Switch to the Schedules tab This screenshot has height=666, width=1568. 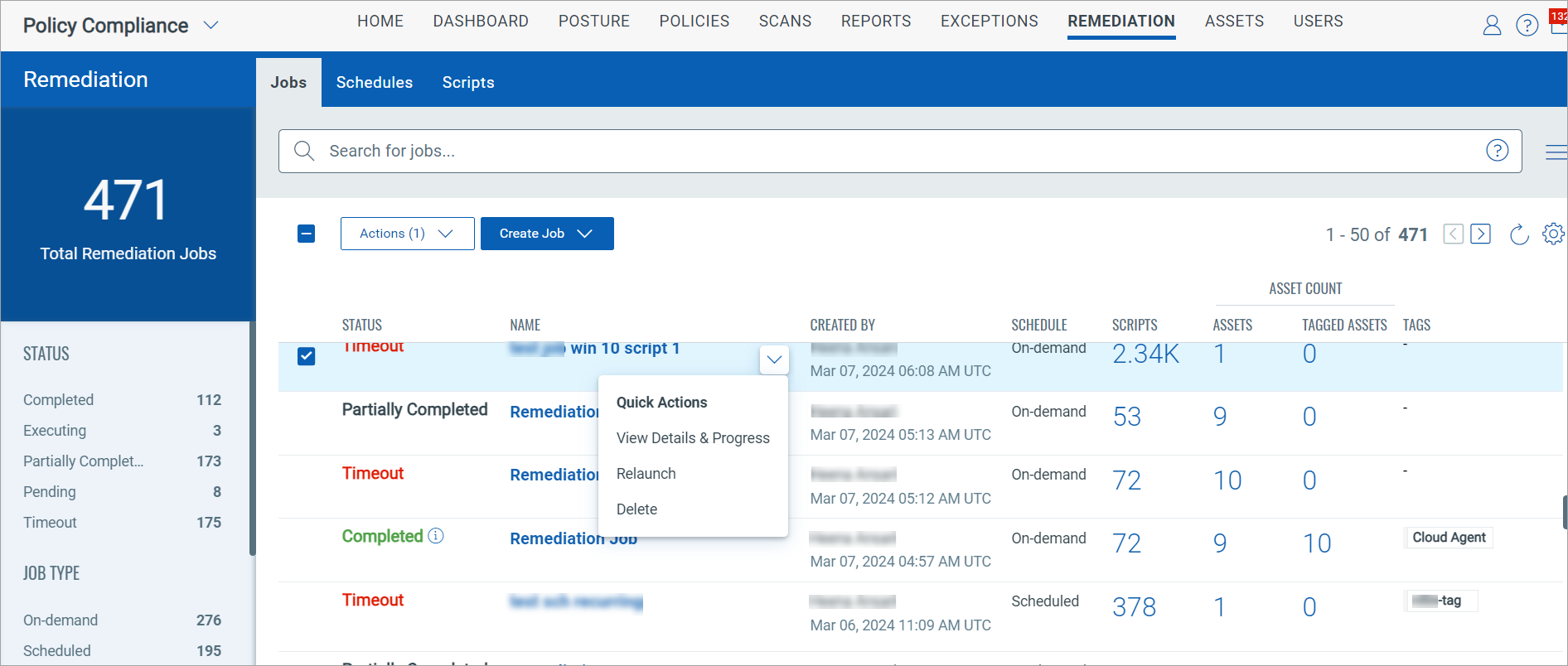click(x=374, y=83)
